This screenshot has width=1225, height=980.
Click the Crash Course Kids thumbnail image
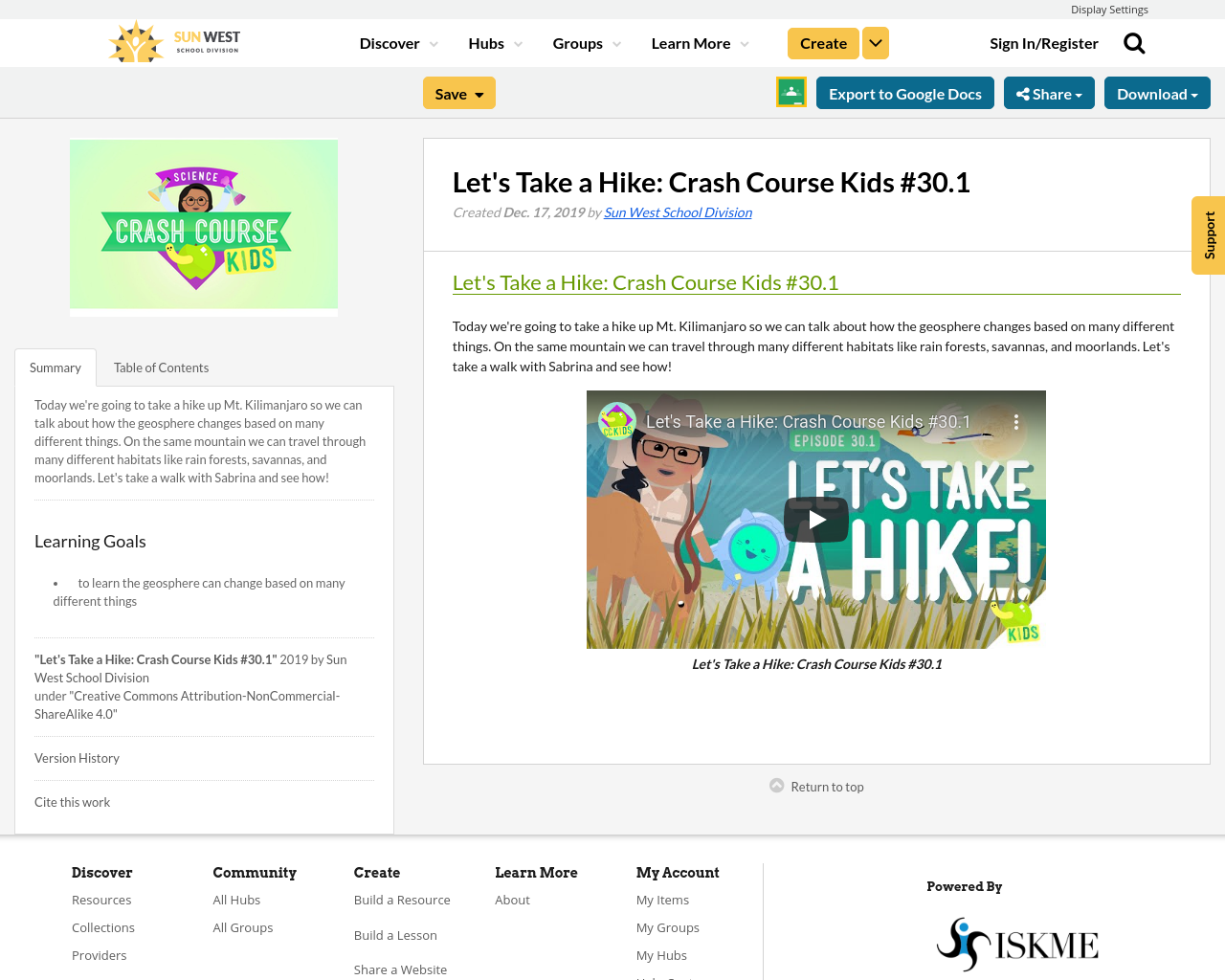click(x=203, y=228)
